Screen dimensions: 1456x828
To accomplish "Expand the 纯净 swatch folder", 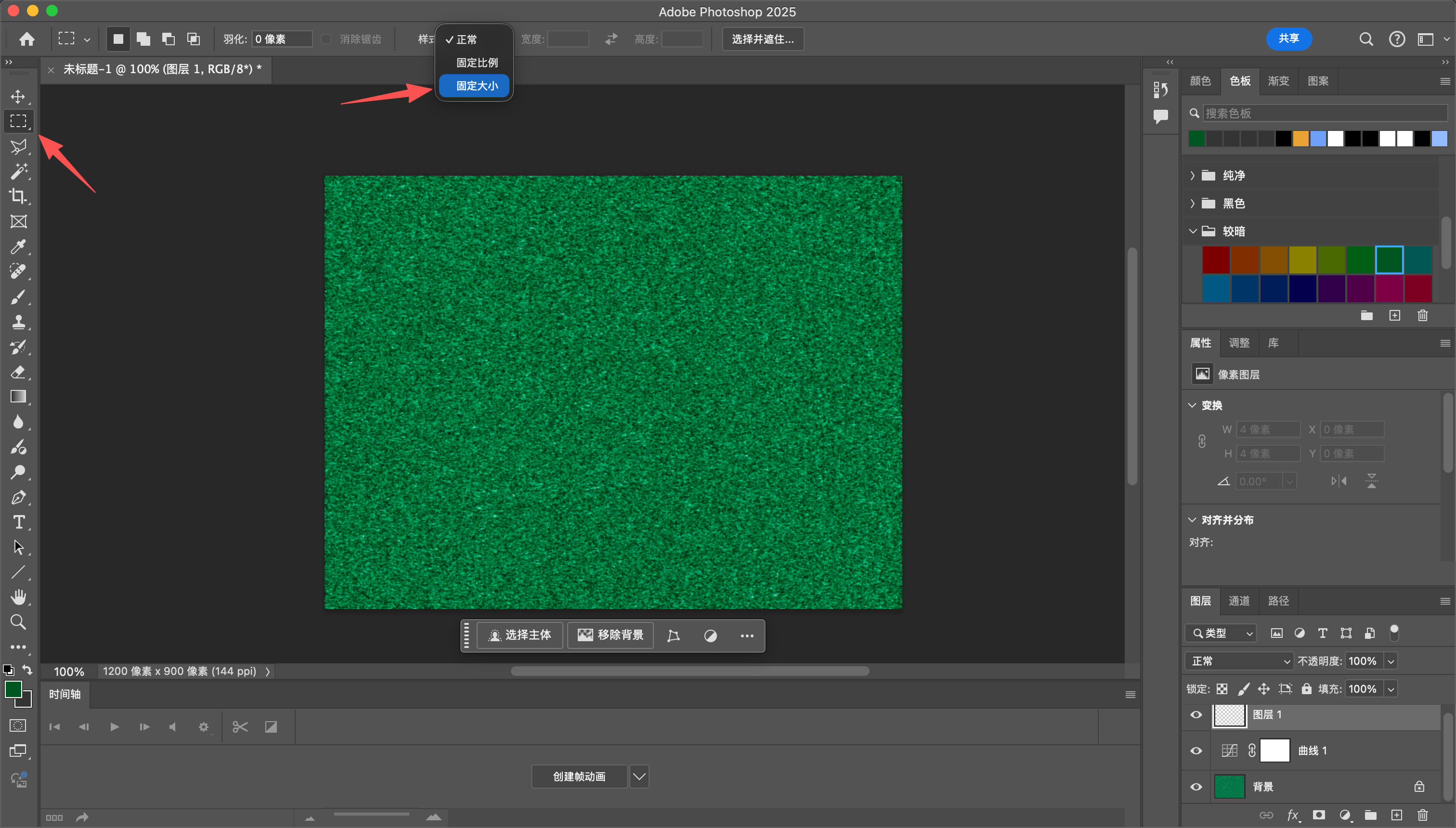I will (x=1192, y=176).
